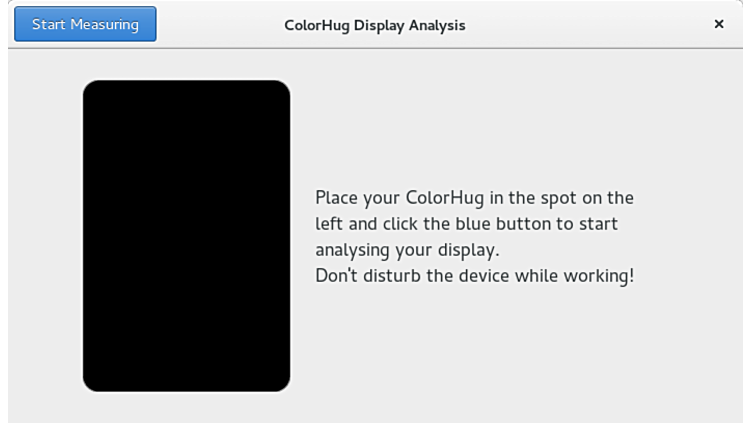Click the word "Analysis" in the window title

tap(436, 25)
